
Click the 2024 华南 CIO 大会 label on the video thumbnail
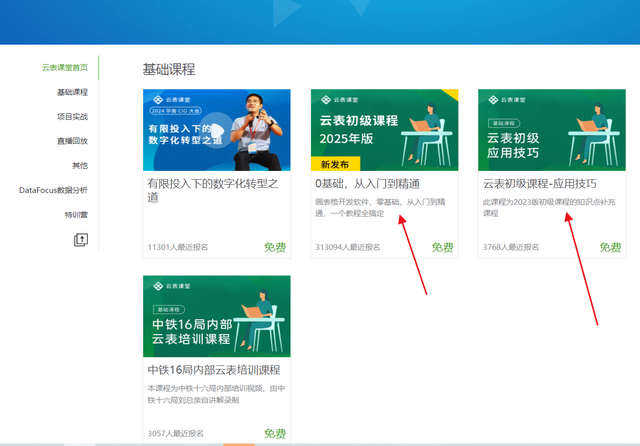point(176,111)
